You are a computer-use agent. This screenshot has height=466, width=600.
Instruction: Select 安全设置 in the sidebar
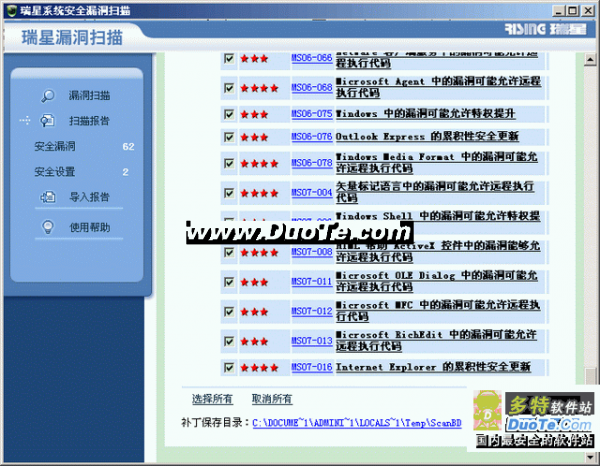(55, 172)
